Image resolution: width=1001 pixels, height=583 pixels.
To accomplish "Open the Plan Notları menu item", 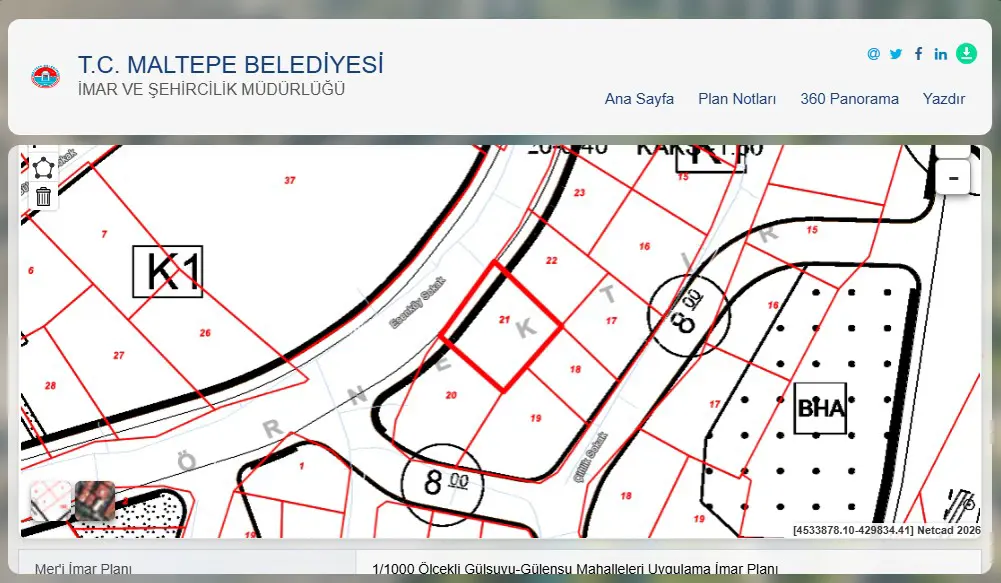I will [x=737, y=99].
